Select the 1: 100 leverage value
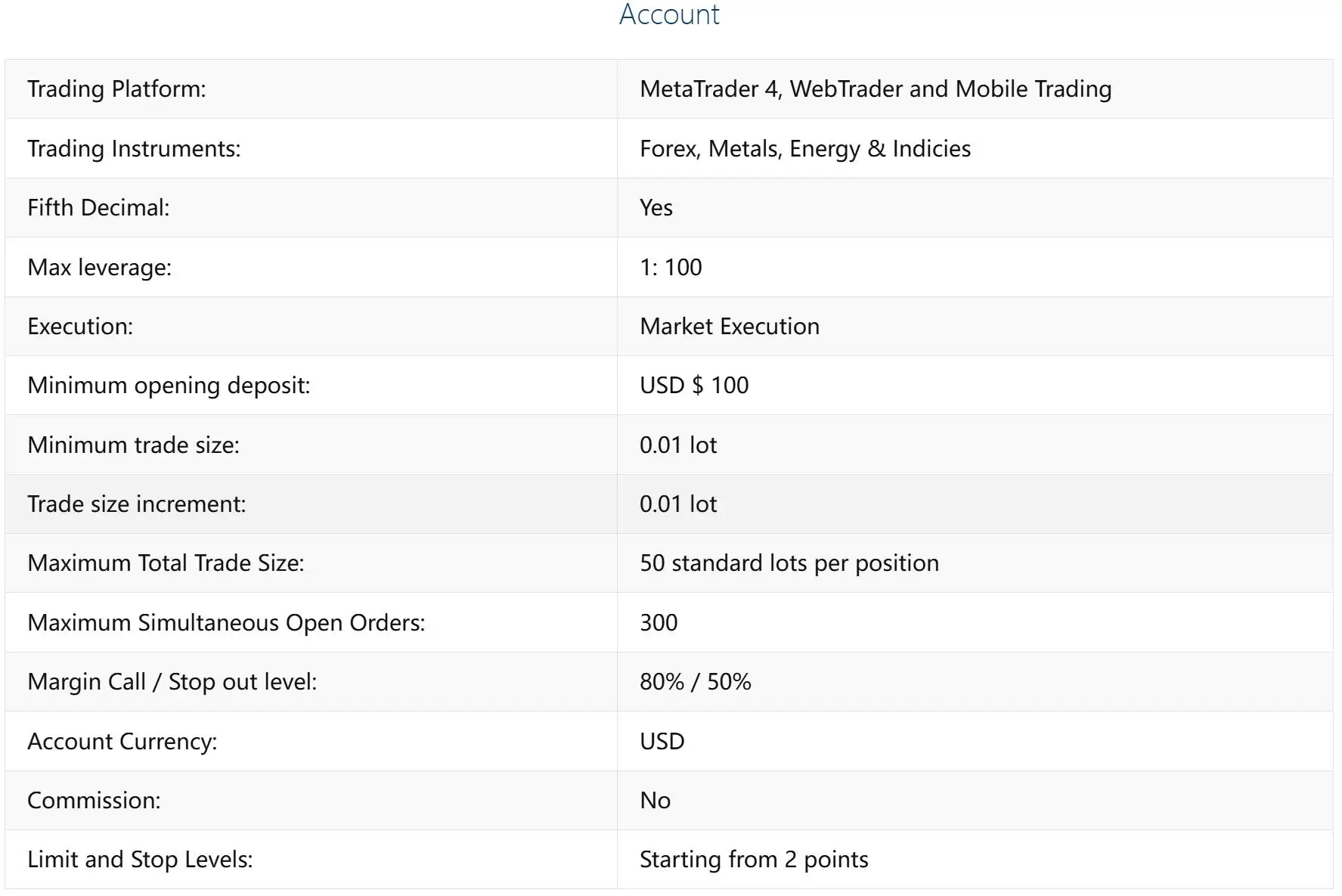Screen dimensions: 1342x896 [671, 268]
